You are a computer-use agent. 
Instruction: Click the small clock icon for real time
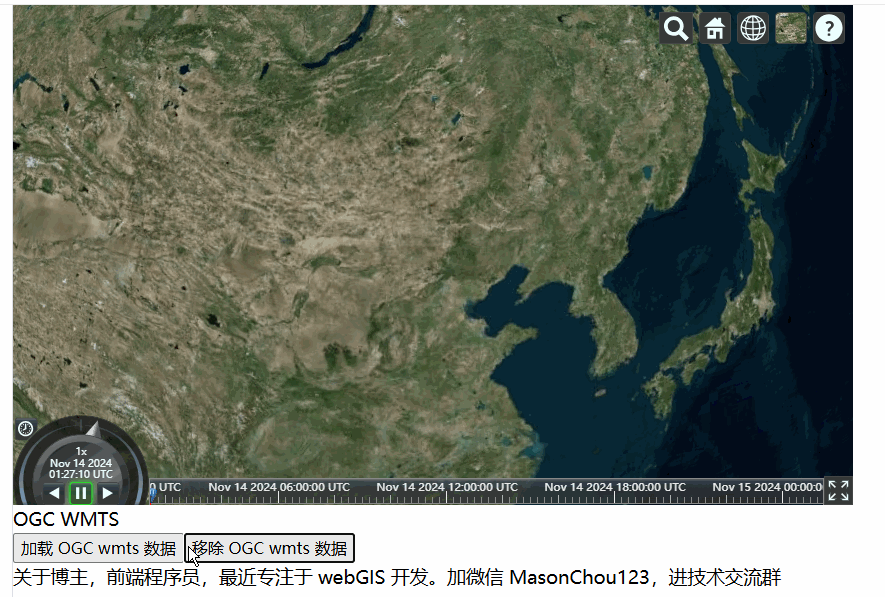tap(25, 429)
